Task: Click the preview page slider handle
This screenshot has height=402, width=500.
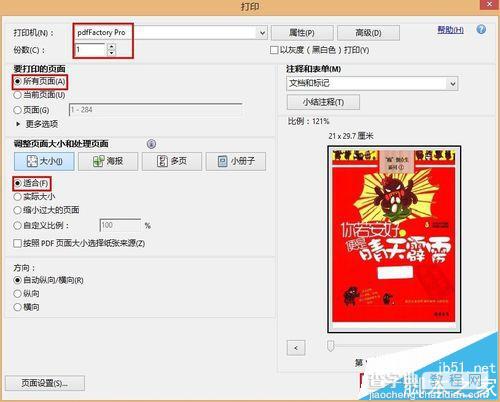Action: (x=330, y=346)
